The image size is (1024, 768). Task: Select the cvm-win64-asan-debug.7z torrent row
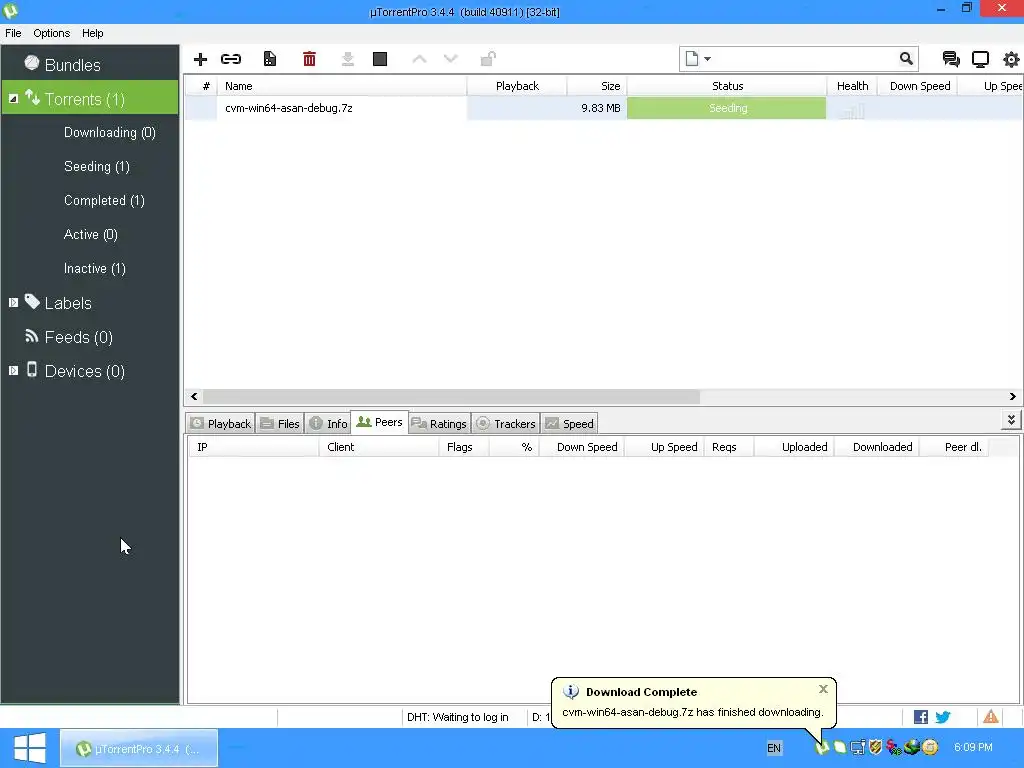[603, 108]
